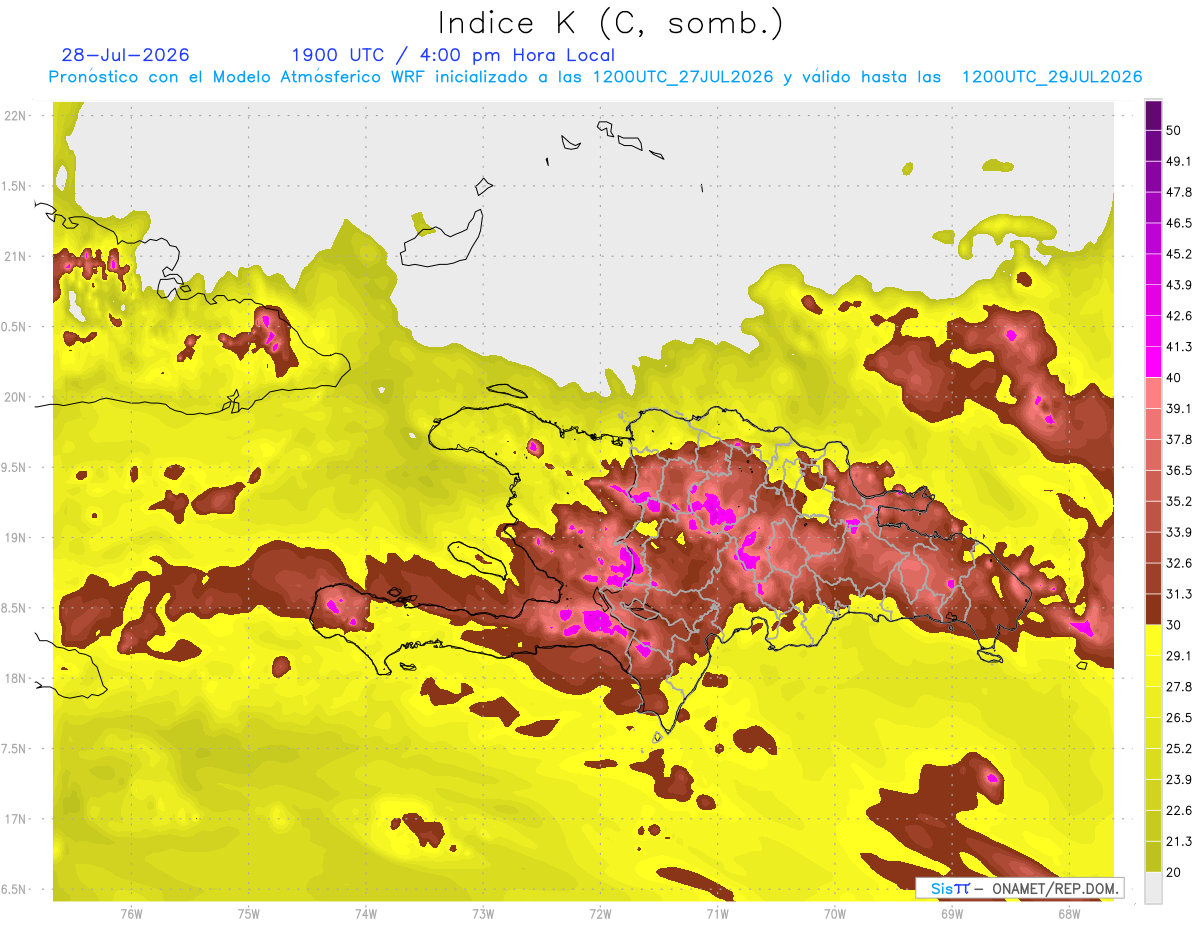This screenshot has width=1200, height=927.
Task: Click the legend value "23.9"
Action: pyautogui.click(x=1179, y=780)
